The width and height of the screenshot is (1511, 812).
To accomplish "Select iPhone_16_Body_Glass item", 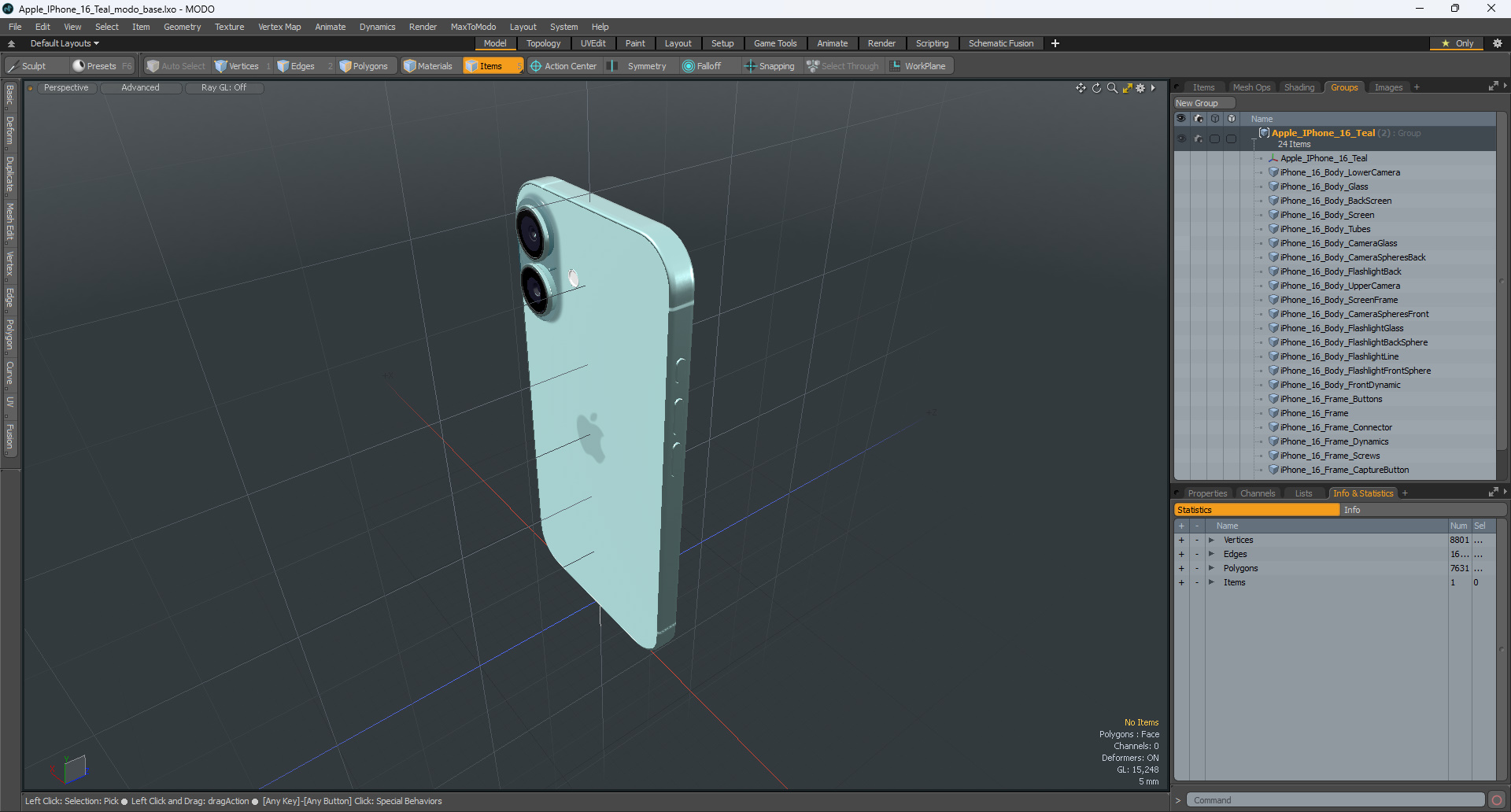I will tap(1324, 186).
